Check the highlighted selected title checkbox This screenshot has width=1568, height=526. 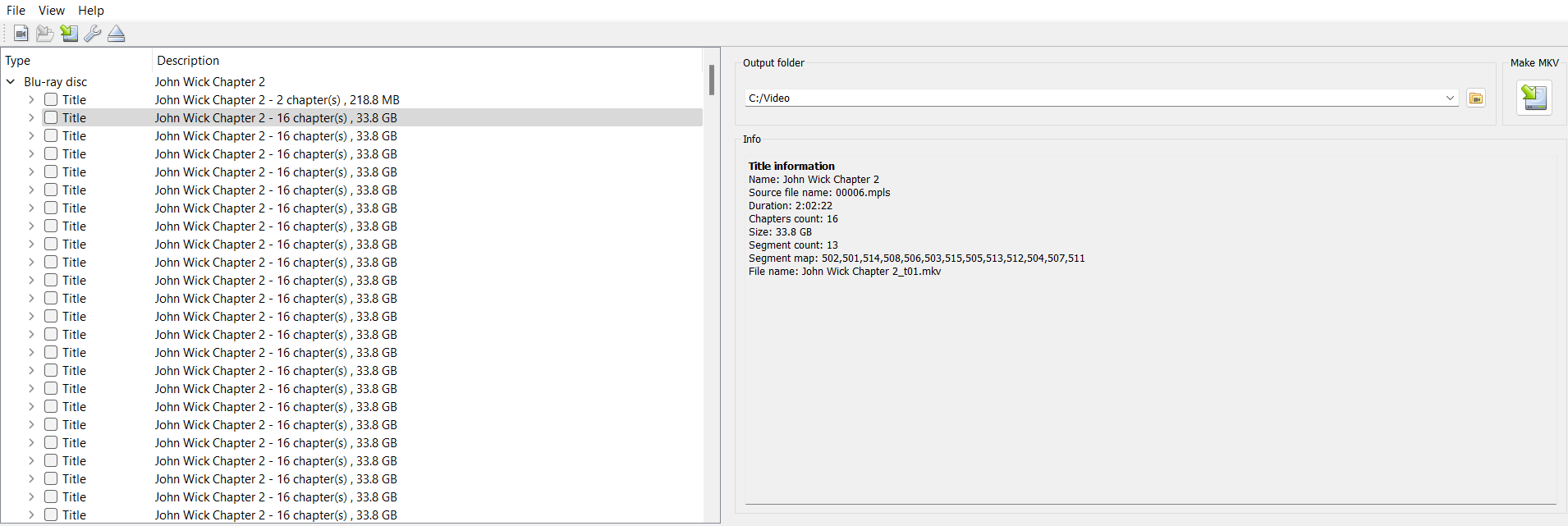click(x=51, y=118)
